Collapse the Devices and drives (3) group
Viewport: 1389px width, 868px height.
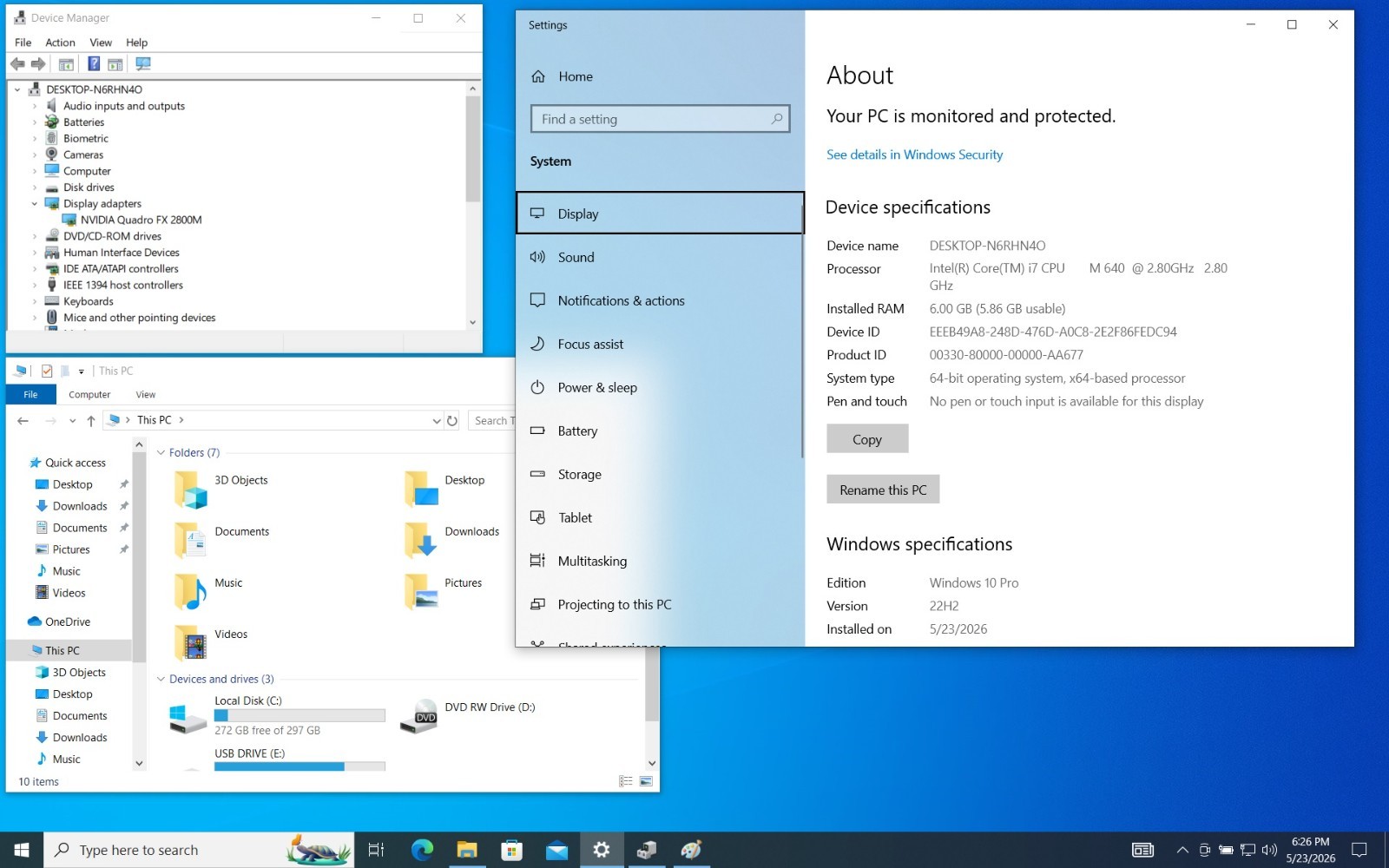[161, 679]
